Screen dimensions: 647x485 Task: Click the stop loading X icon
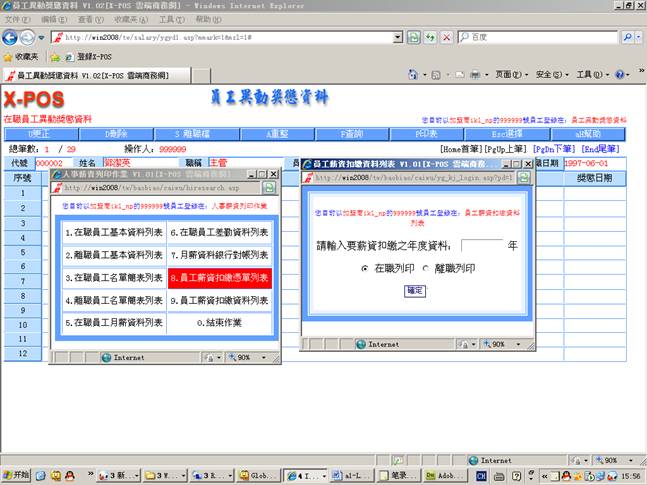pyautogui.click(x=447, y=37)
